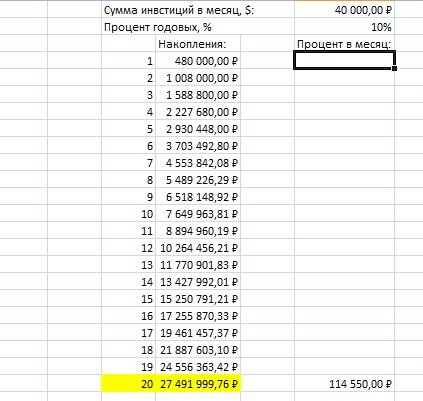423x401 pixels.
Task: Select the cell with 40 000,00 ₽ investment amount
Action: click(344, 10)
